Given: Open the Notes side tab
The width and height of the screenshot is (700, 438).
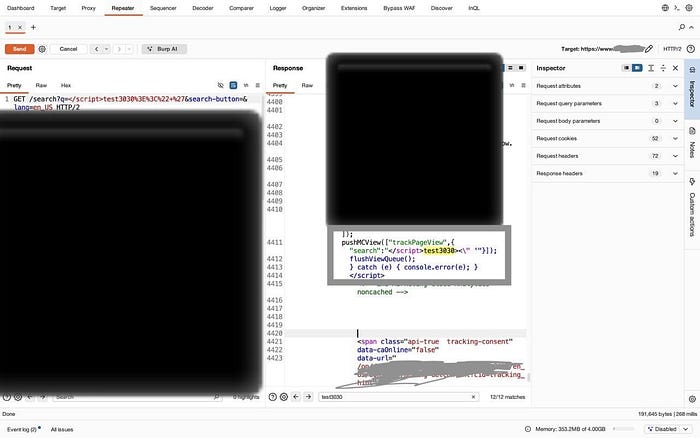Looking at the screenshot, I should (x=692, y=143).
